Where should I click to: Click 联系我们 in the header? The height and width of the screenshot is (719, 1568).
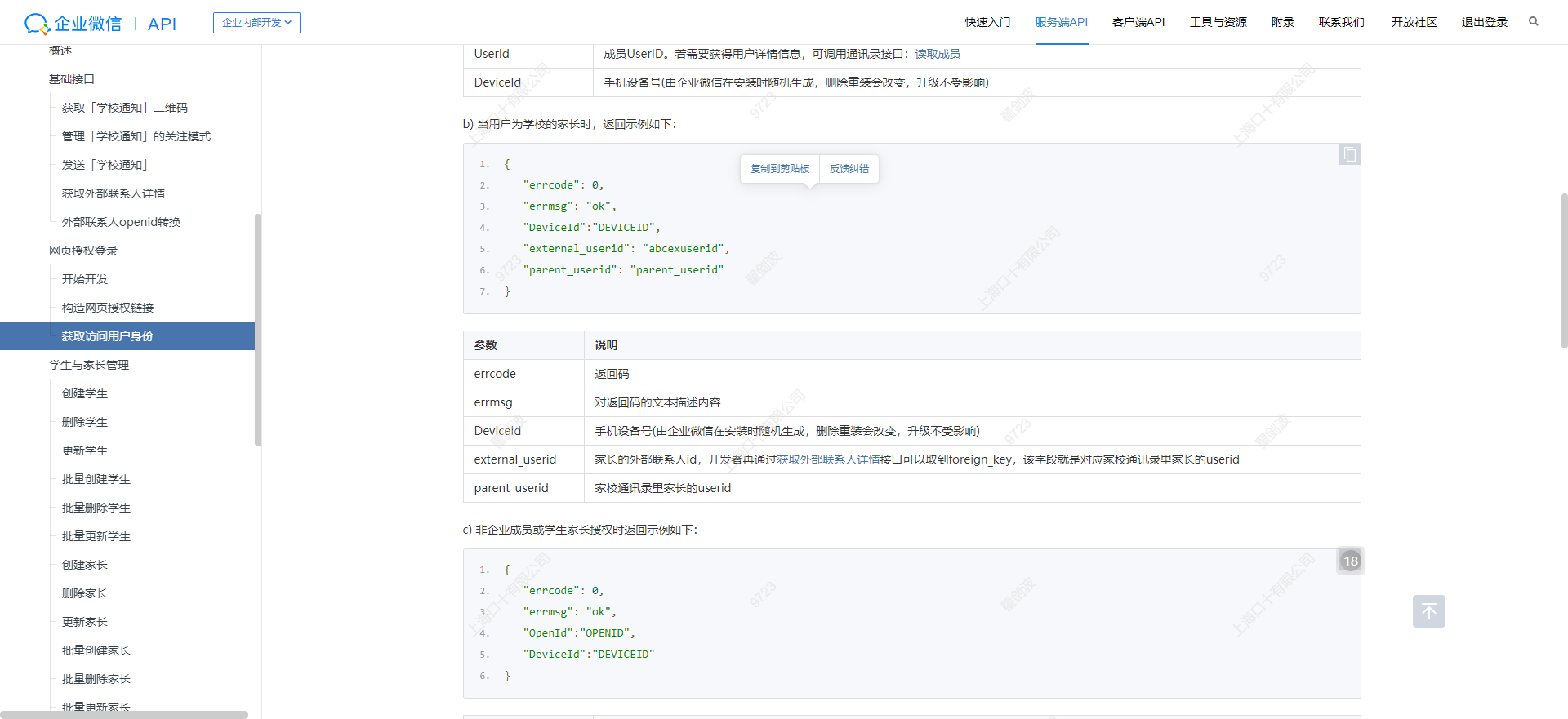[x=1341, y=22]
